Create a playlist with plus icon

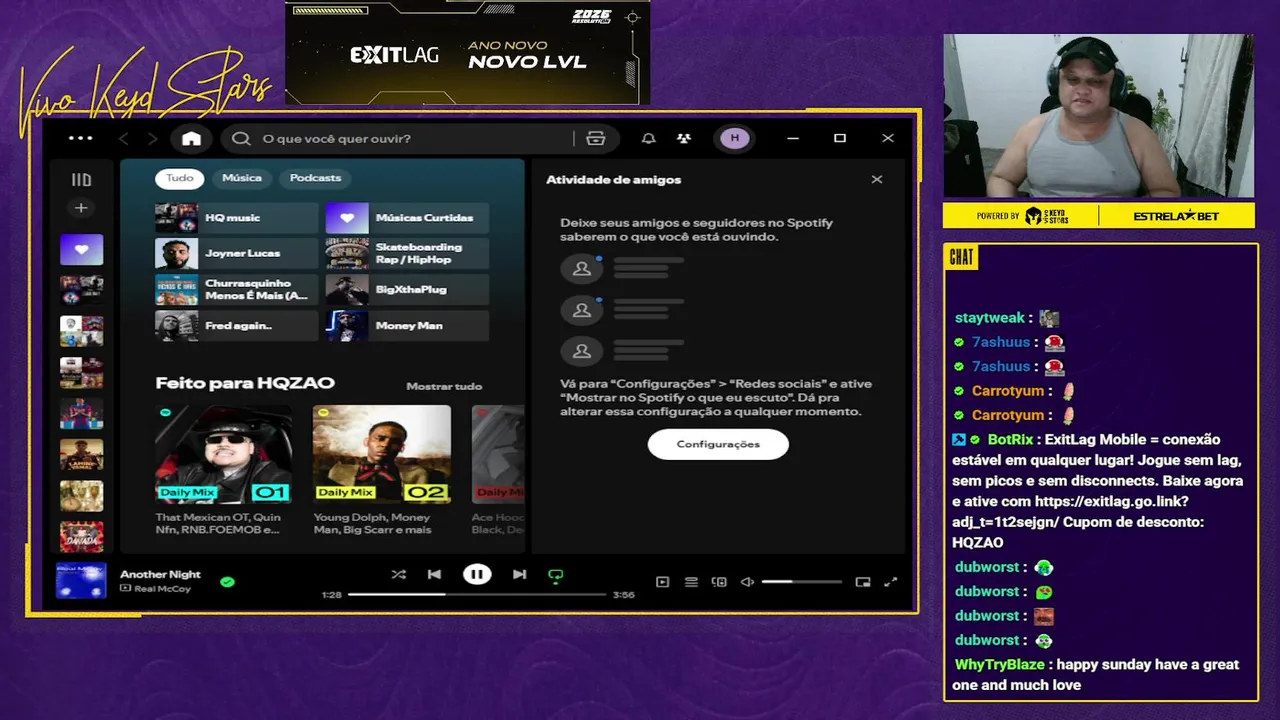(81, 208)
